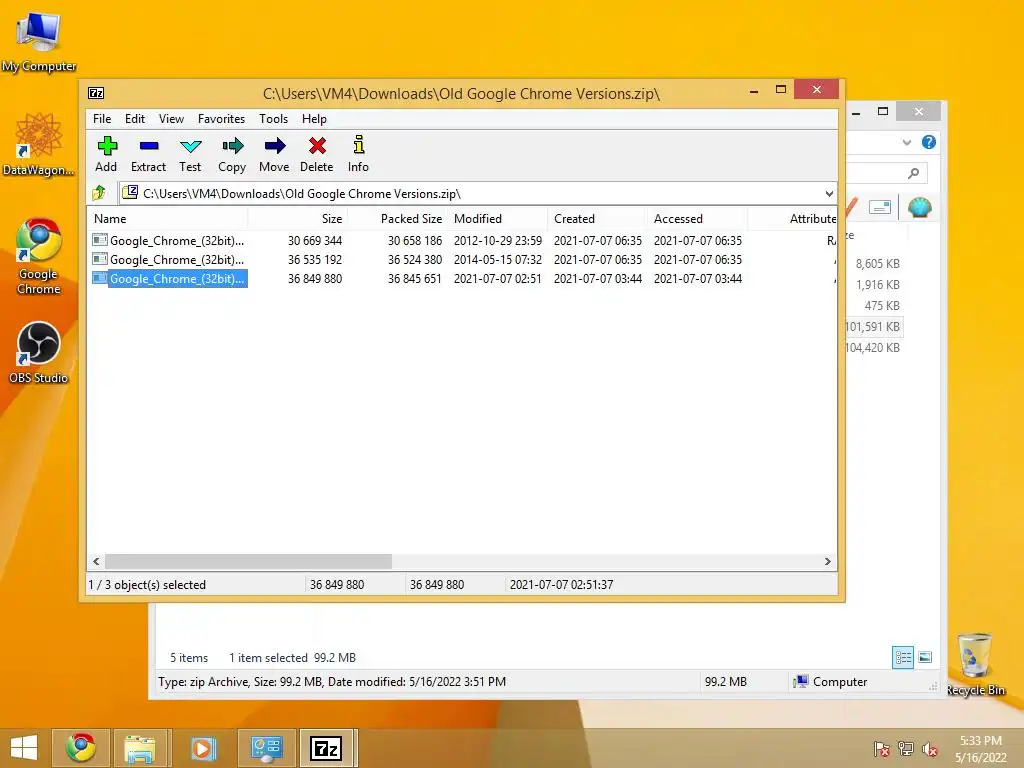This screenshot has width=1024, height=768.
Task: Open the DataWagon desktop shortcut
Action: (x=39, y=145)
